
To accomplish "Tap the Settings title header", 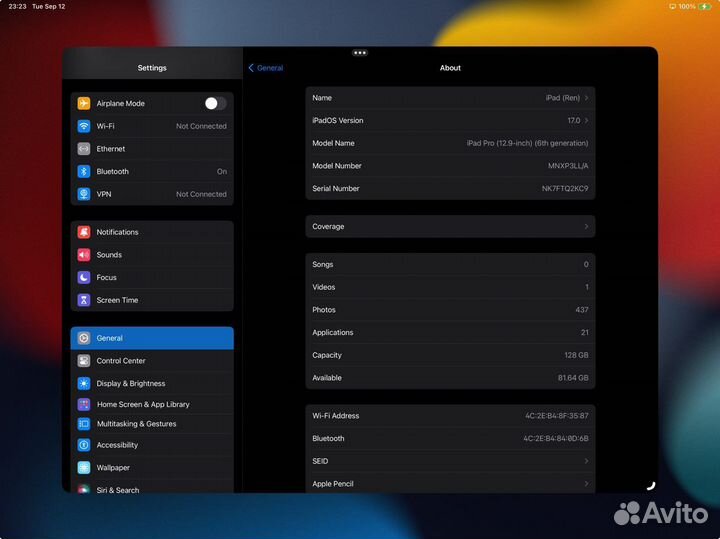I will click(152, 68).
